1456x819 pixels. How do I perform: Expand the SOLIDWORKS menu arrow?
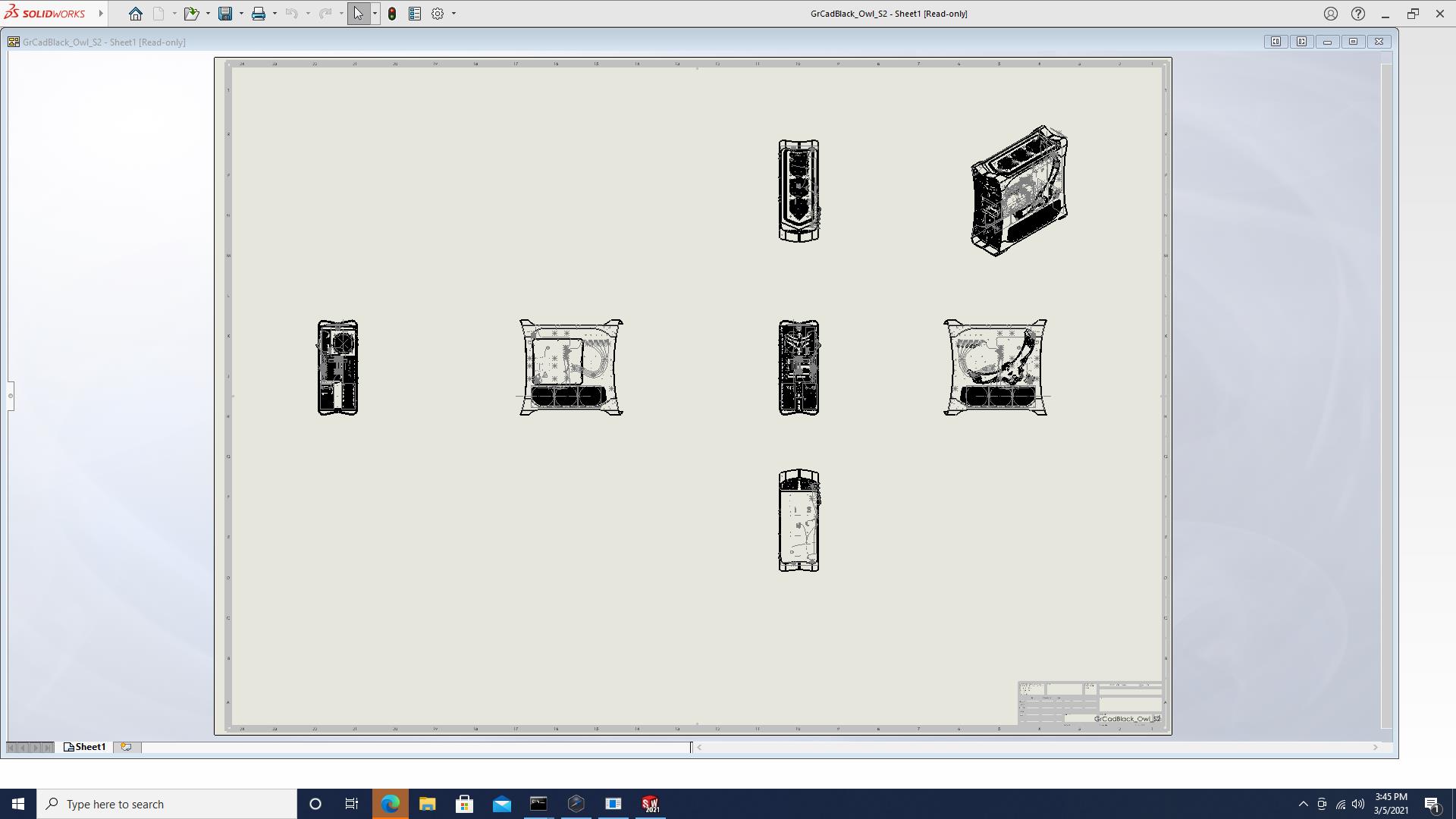pos(101,14)
